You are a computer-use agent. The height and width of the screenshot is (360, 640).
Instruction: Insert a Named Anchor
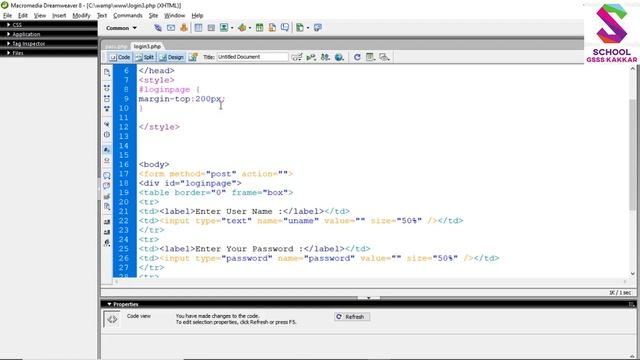(184, 28)
